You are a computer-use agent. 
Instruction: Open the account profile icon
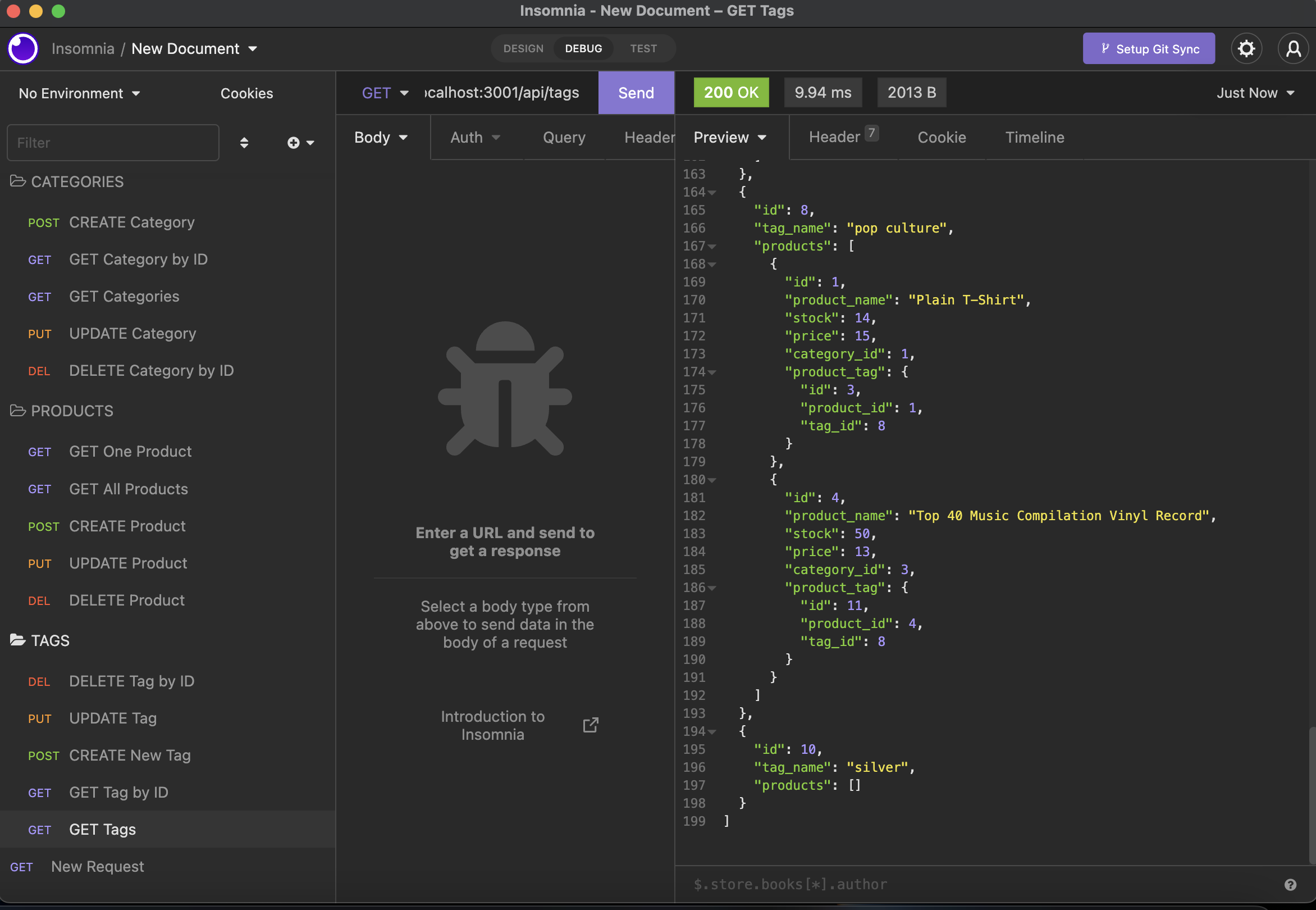coord(1292,48)
